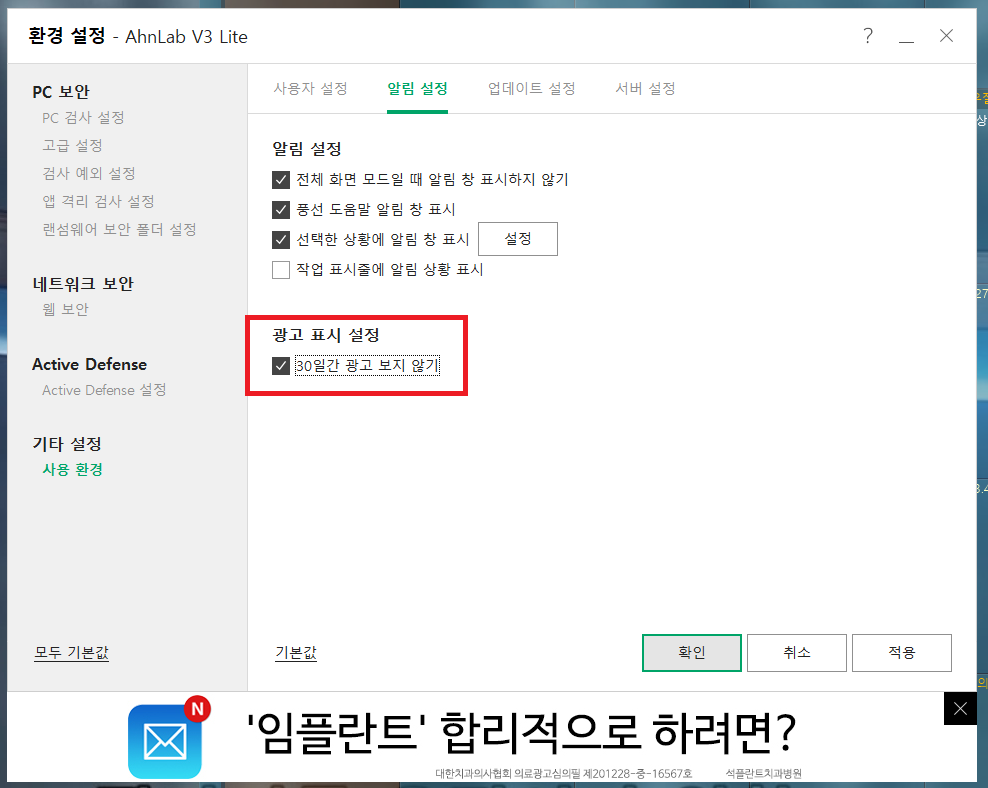Image resolution: width=988 pixels, height=788 pixels.
Task: Click the 모두 기본값 link
Action: 71,653
